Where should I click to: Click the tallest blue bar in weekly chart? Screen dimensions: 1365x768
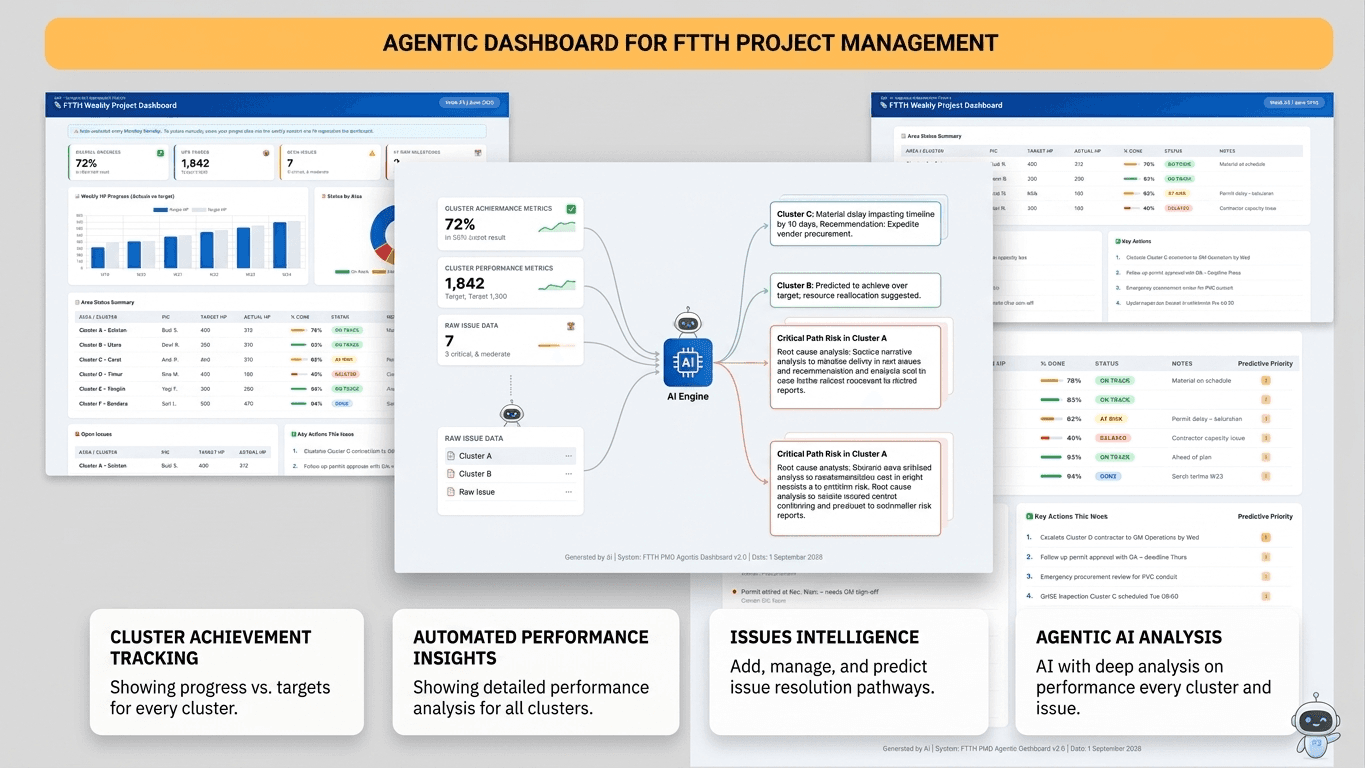[x=280, y=244]
